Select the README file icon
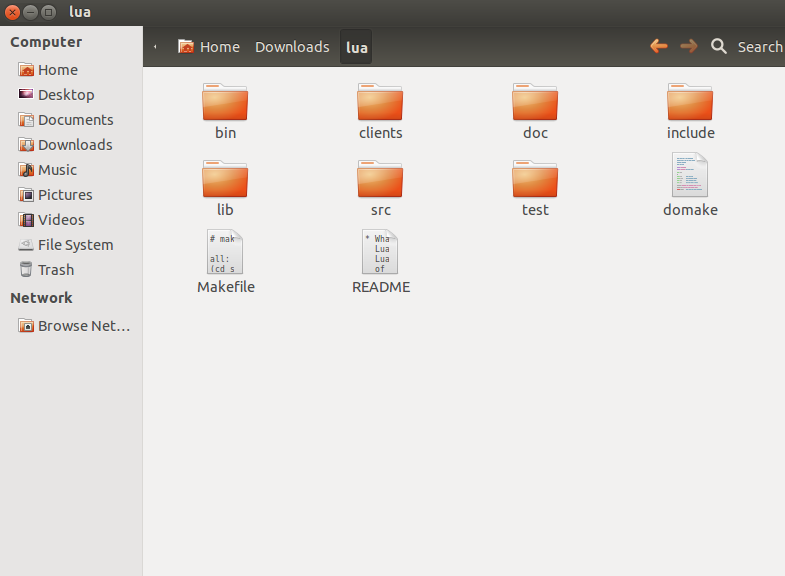The width and height of the screenshot is (785, 576). [380, 252]
